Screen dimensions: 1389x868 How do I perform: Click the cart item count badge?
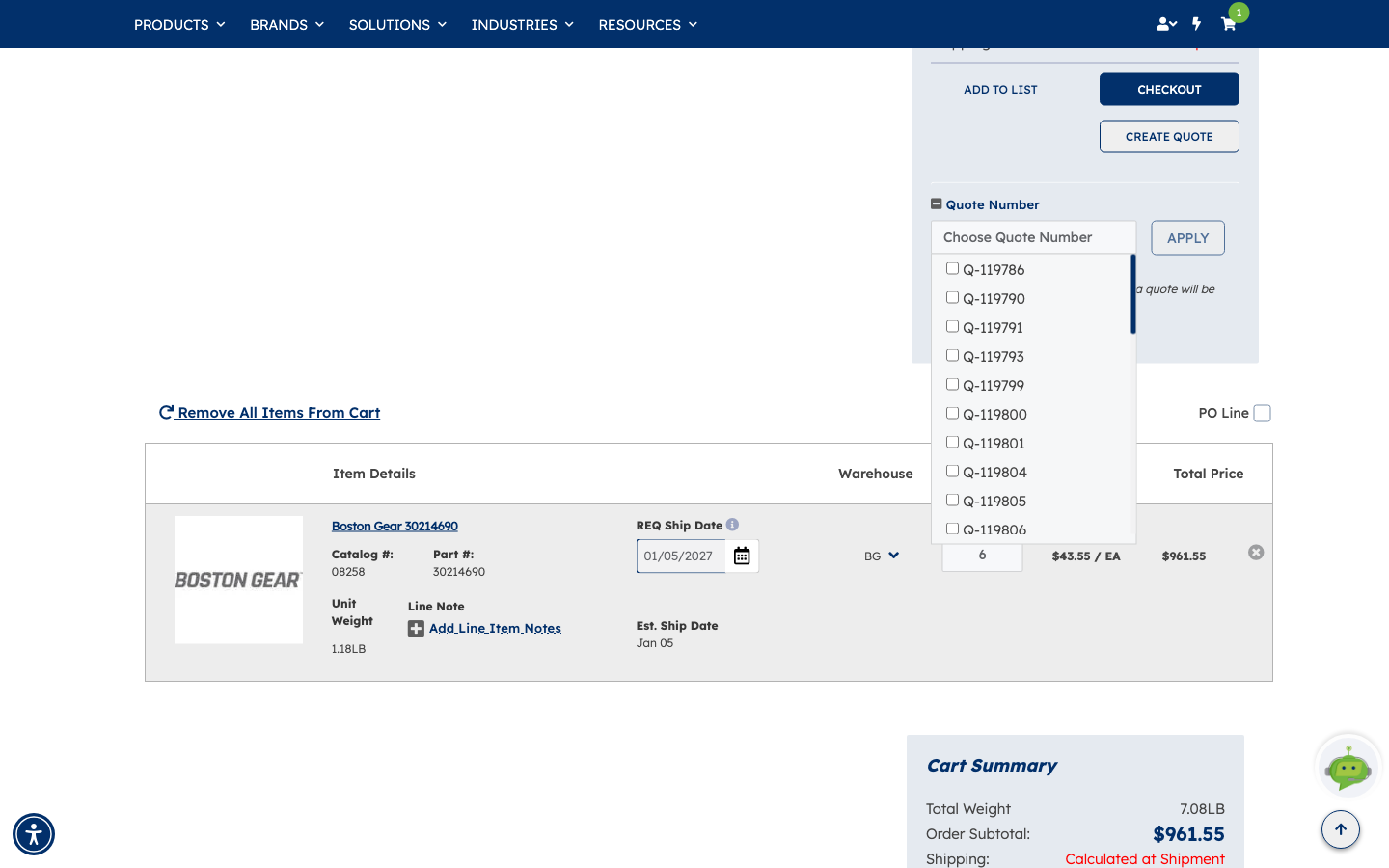click(1239, 13)
